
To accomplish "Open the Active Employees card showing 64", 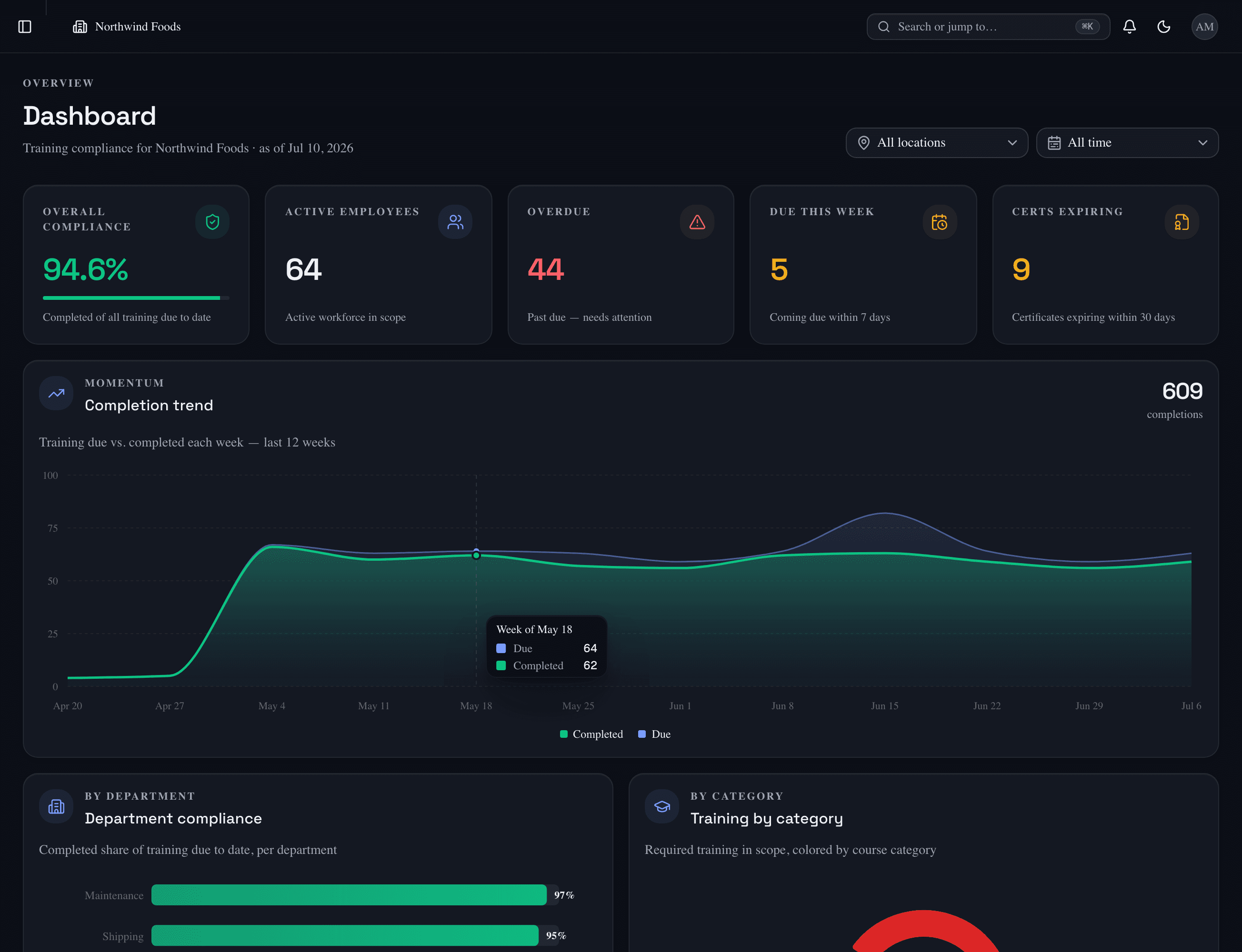I will pos(378,265).
